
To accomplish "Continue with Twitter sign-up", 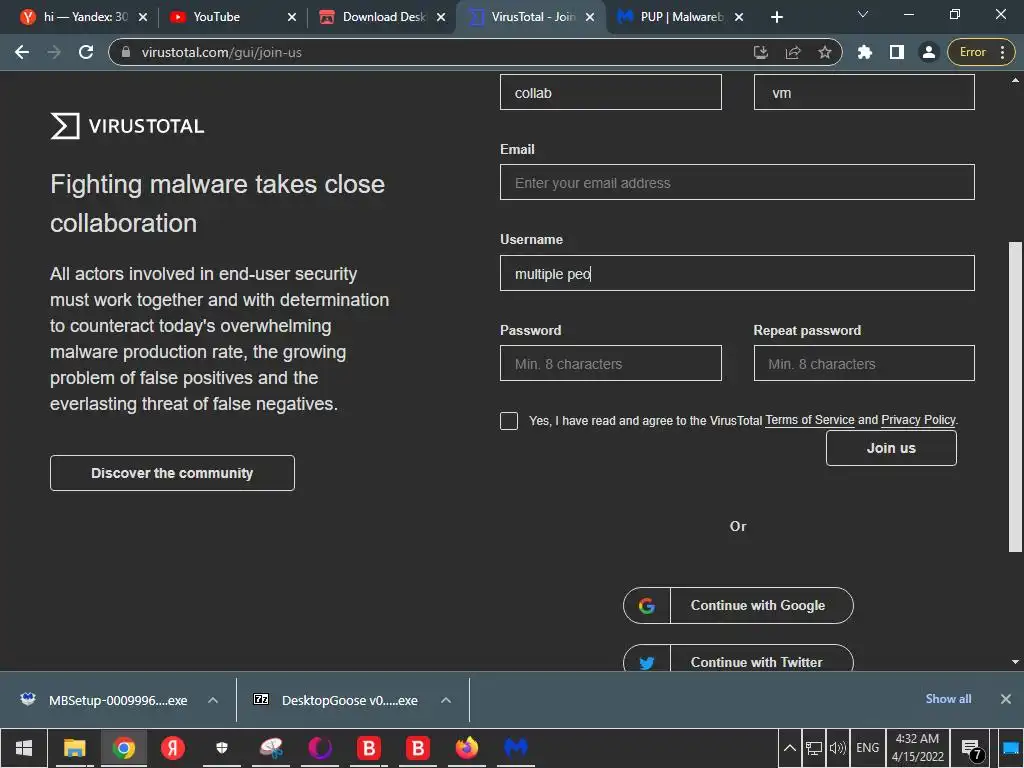I will 738,658.
